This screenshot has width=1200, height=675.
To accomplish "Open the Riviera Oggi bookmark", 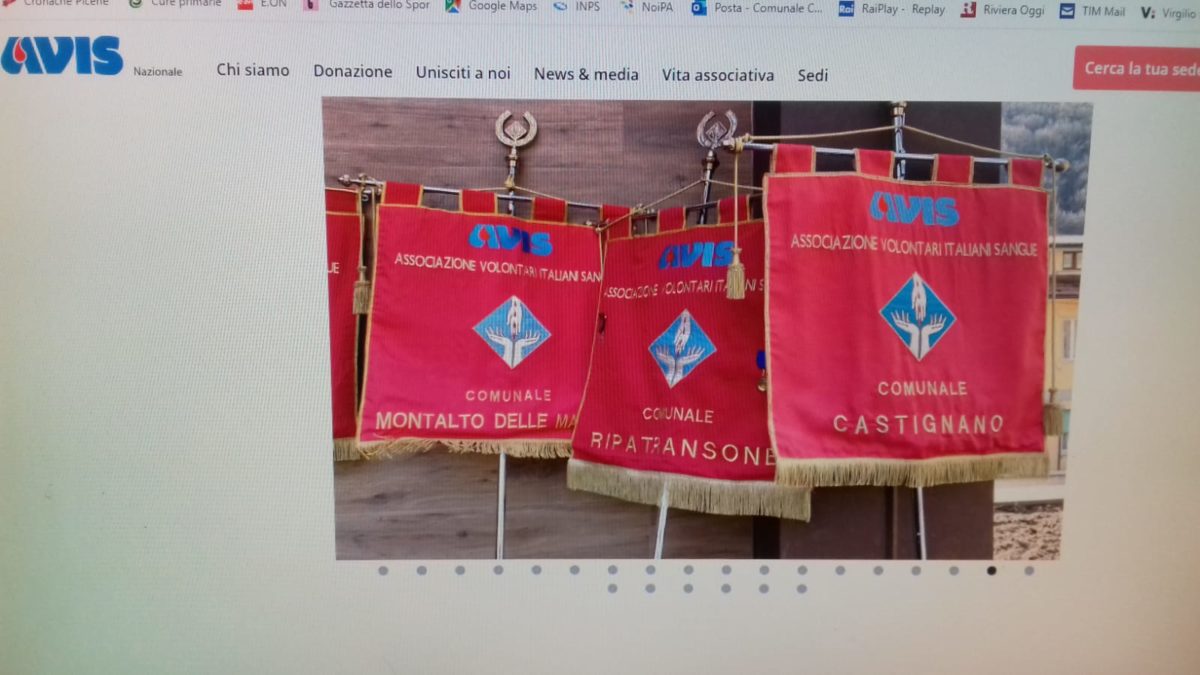I will 1003,10.
